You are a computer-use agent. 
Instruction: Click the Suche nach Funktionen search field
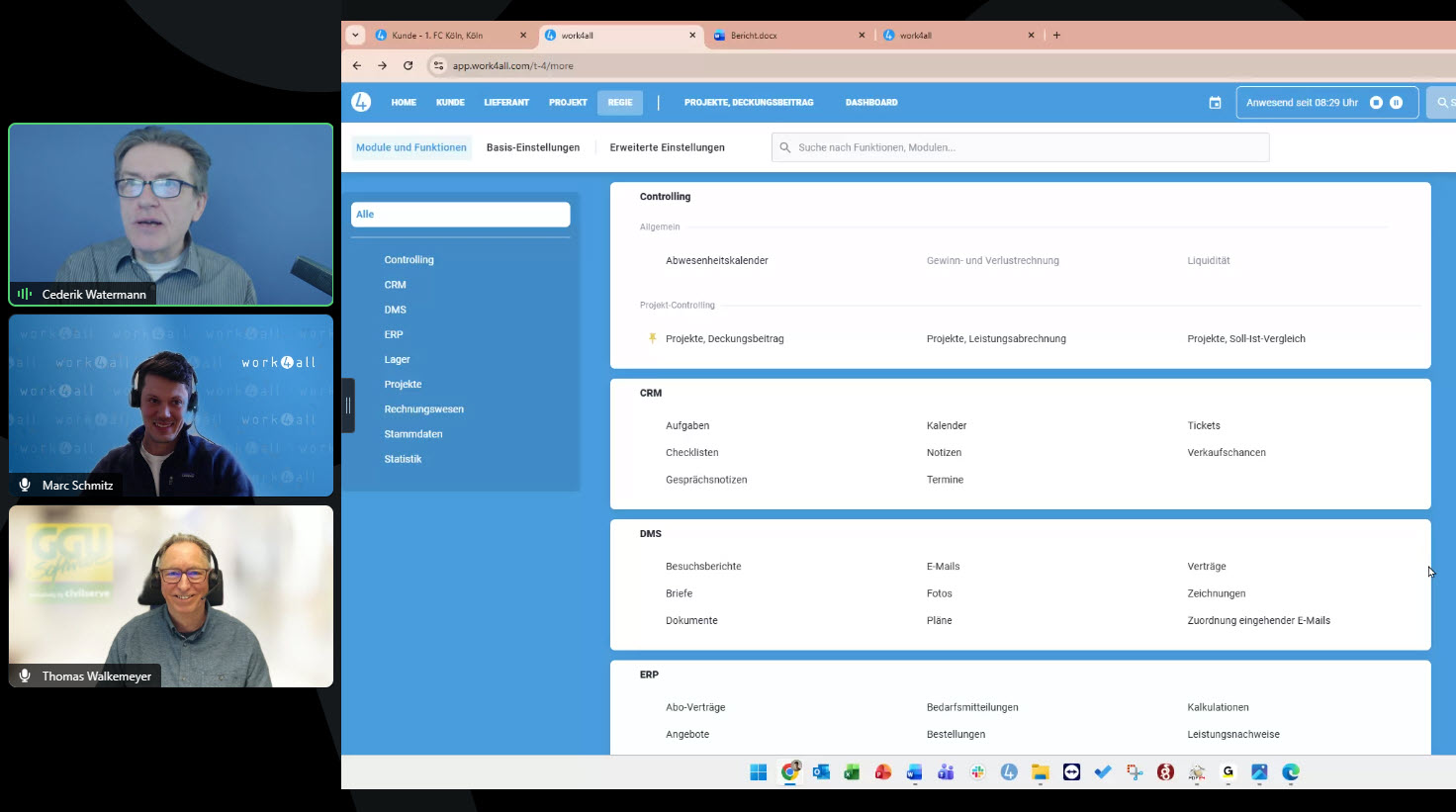[x=1020, y=147]
